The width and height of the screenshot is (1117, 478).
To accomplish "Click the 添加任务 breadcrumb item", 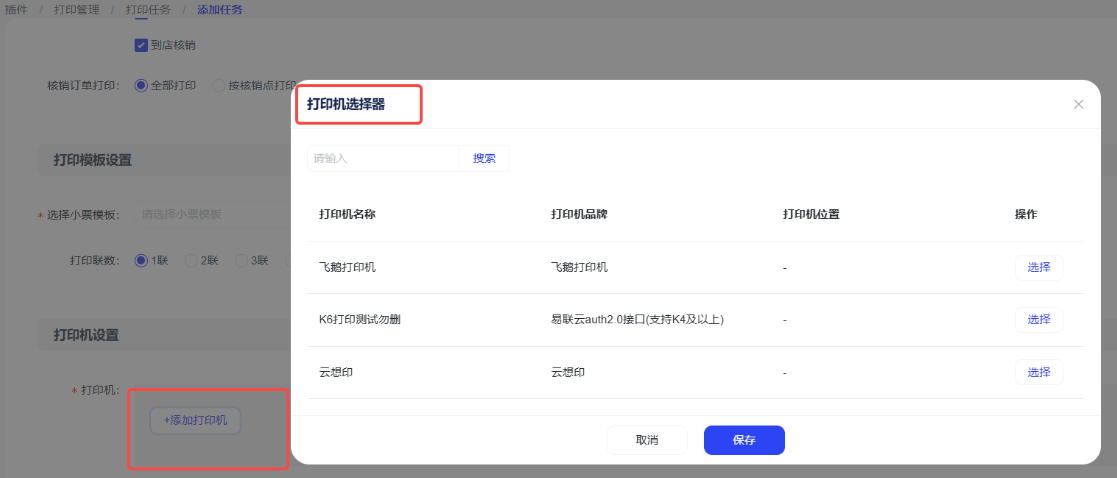I will tap(220, 10).
